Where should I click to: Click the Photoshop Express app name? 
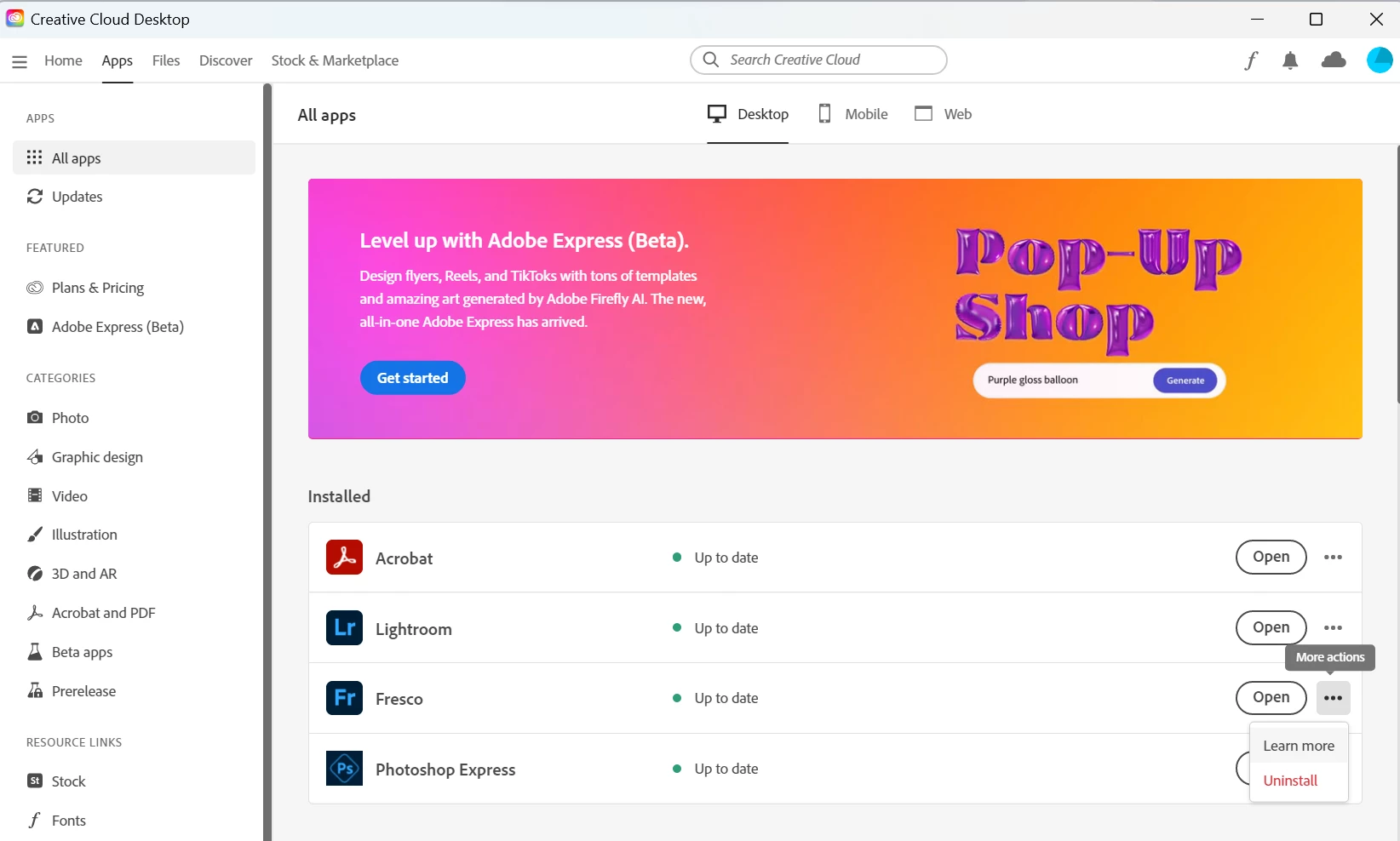pos(445,769)
